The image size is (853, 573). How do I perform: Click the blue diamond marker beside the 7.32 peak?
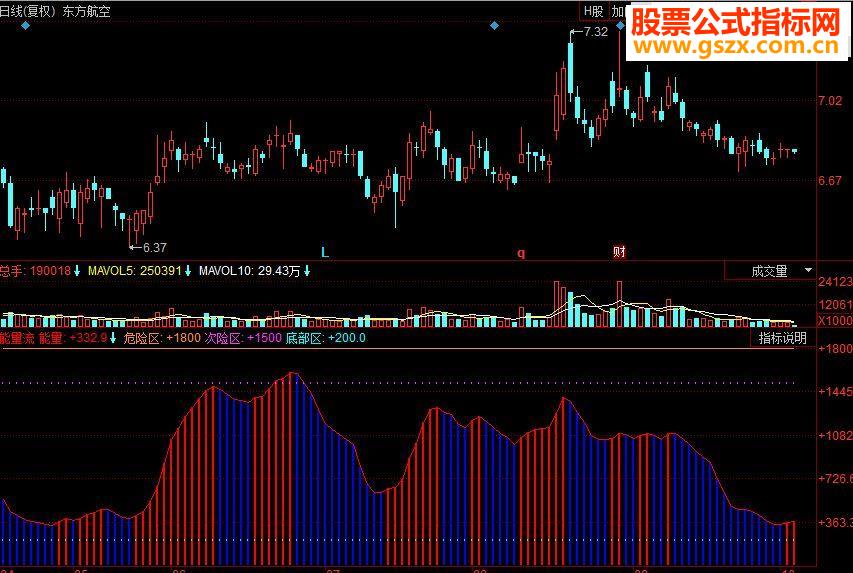tap(620, 26)
